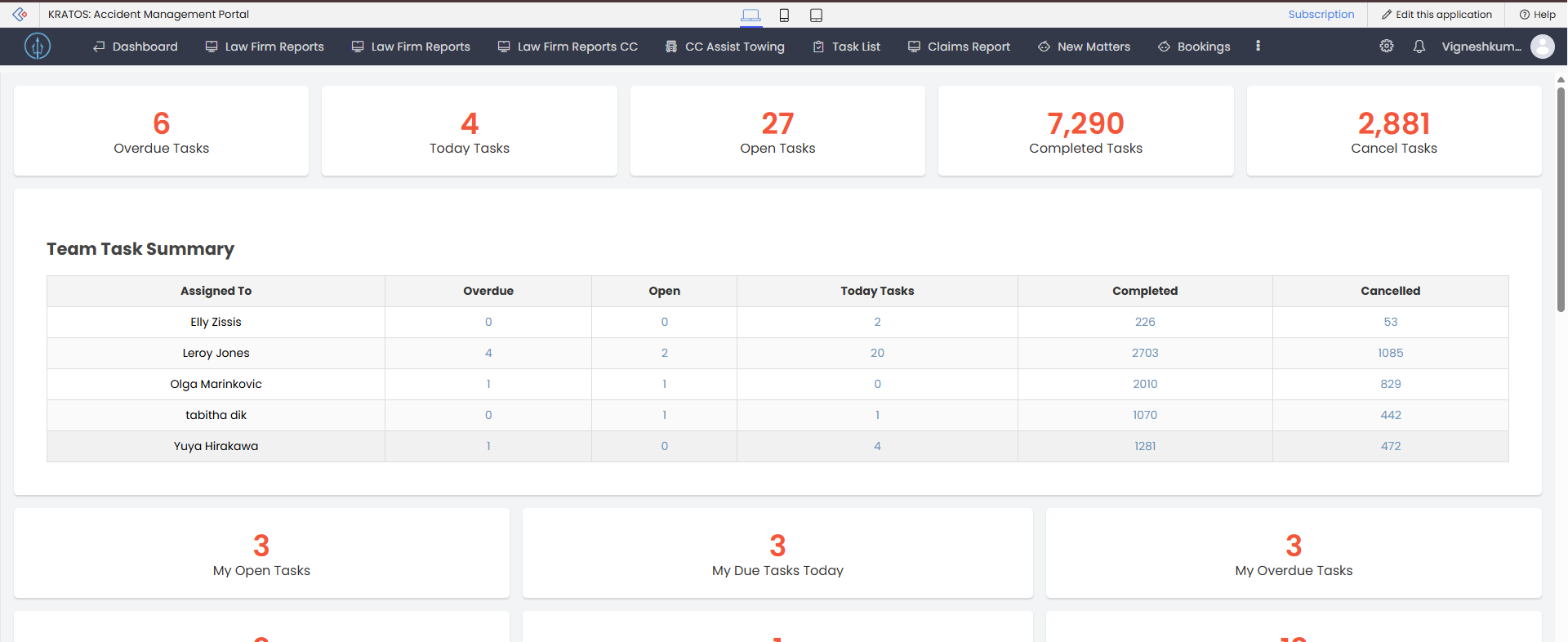Select Olga Marinkovic name cell
1568x642 pixels.
click(x=216, y=384)
